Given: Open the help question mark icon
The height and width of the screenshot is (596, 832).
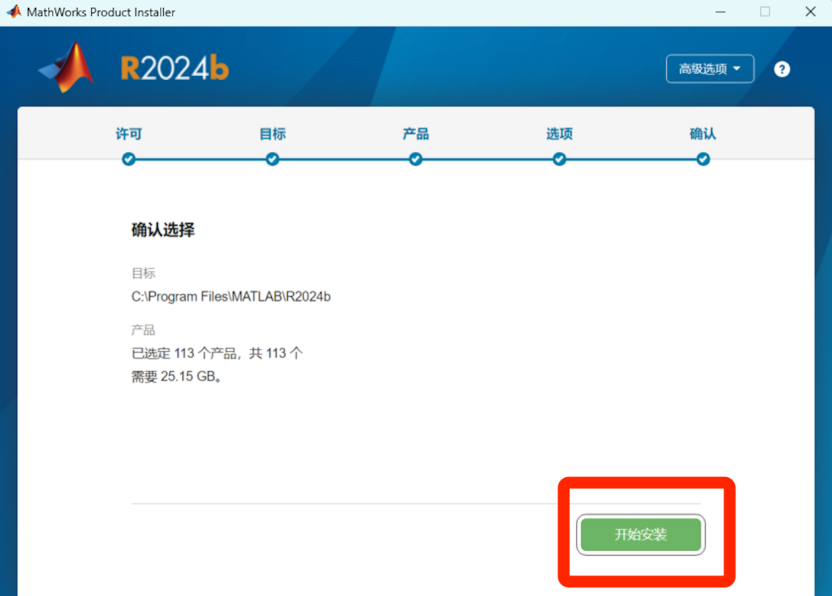Looking at the screenshot, I should click(782, 69).
